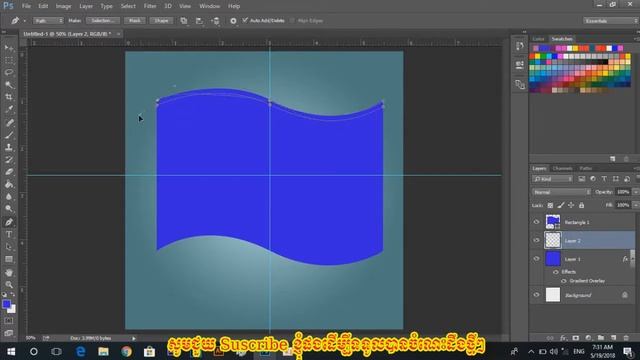The width and height of the screenshot is (640, 360).
Task: Hide the Rectangle 1 layer
Action: pos(536,222)
